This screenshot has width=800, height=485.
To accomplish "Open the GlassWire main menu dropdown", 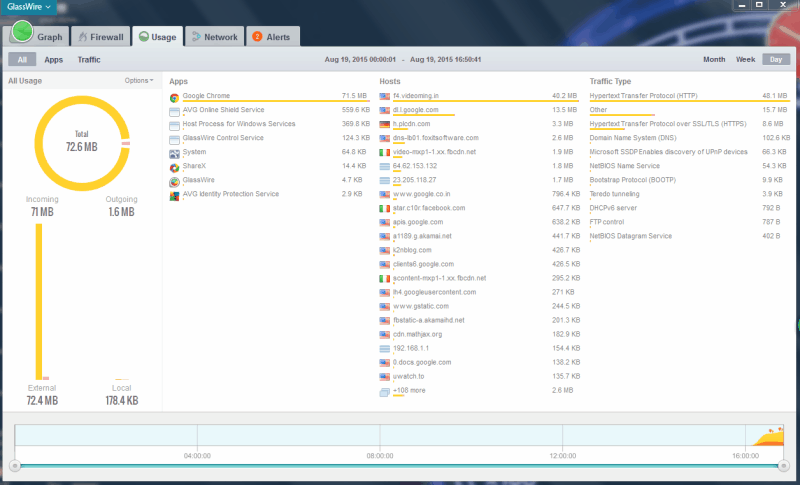I will [x=28, y=7].
